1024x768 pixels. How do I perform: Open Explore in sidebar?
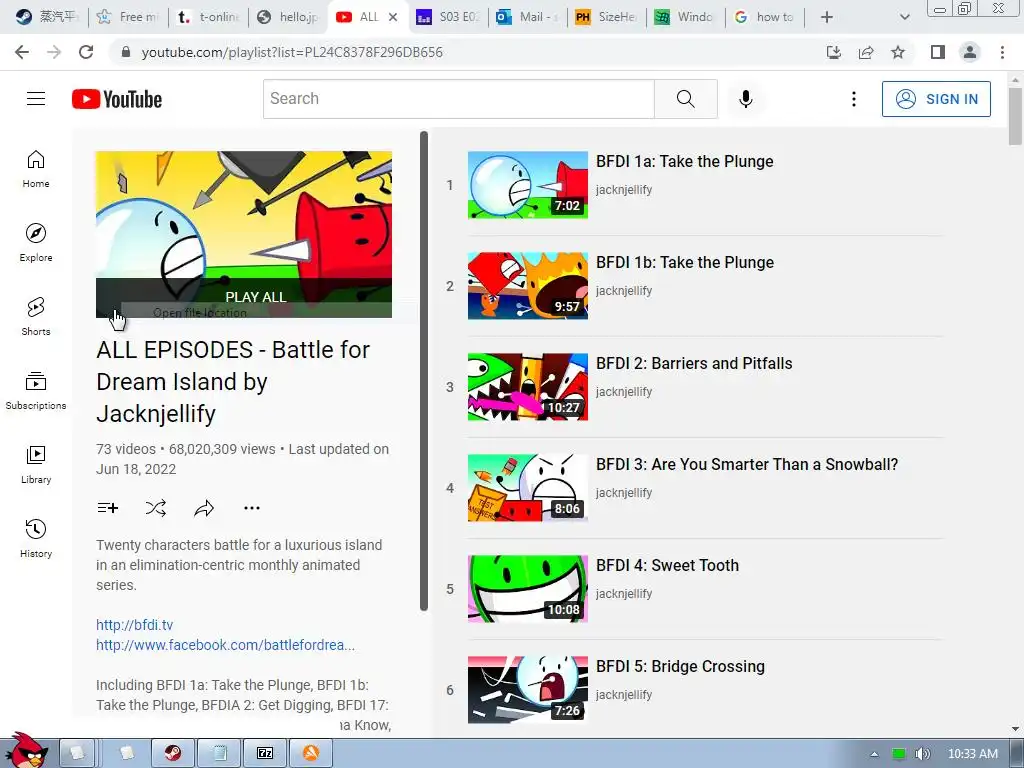tap(36, 243)
